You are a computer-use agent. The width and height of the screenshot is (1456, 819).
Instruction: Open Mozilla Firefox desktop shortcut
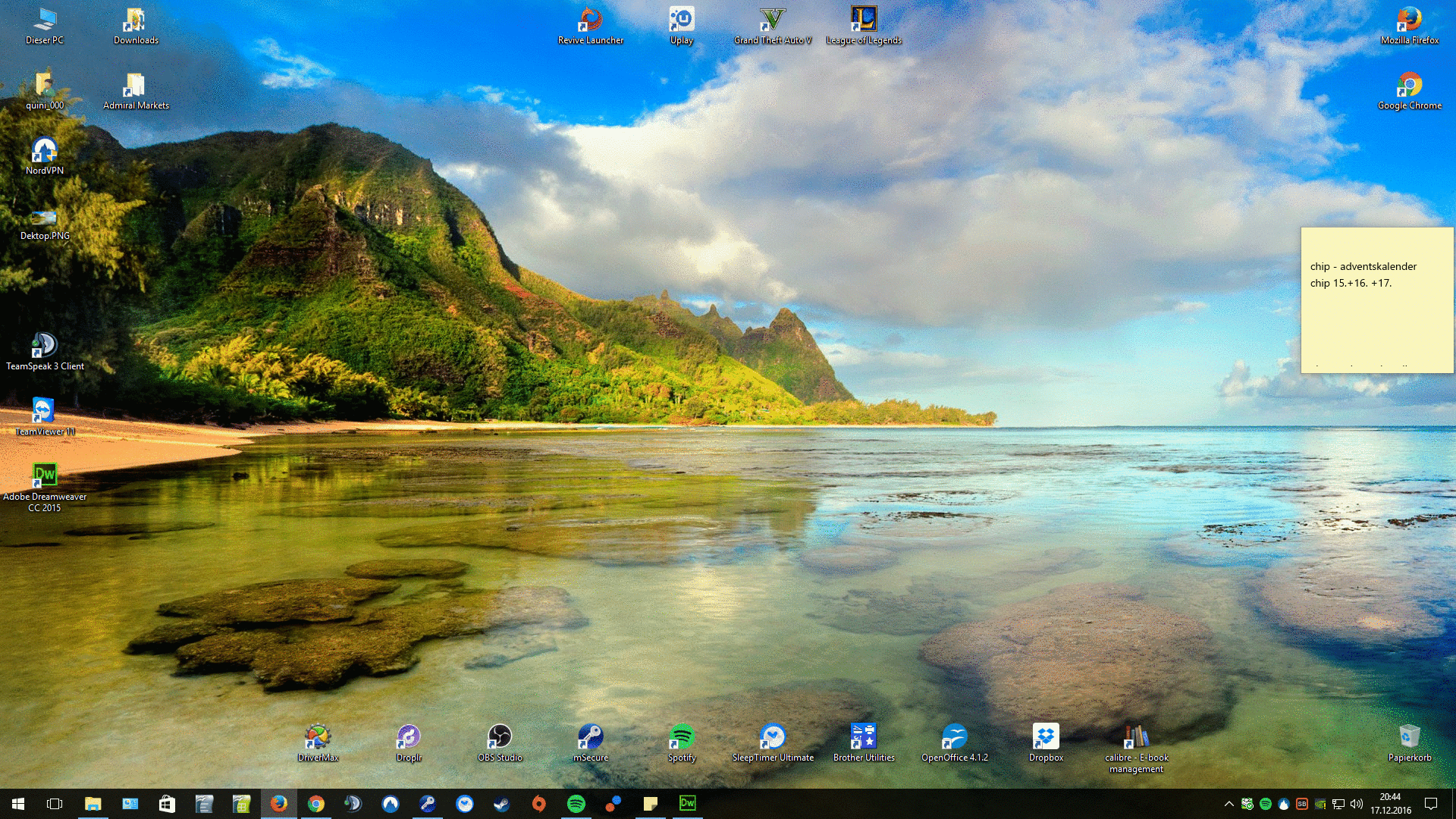(1410, 27)
